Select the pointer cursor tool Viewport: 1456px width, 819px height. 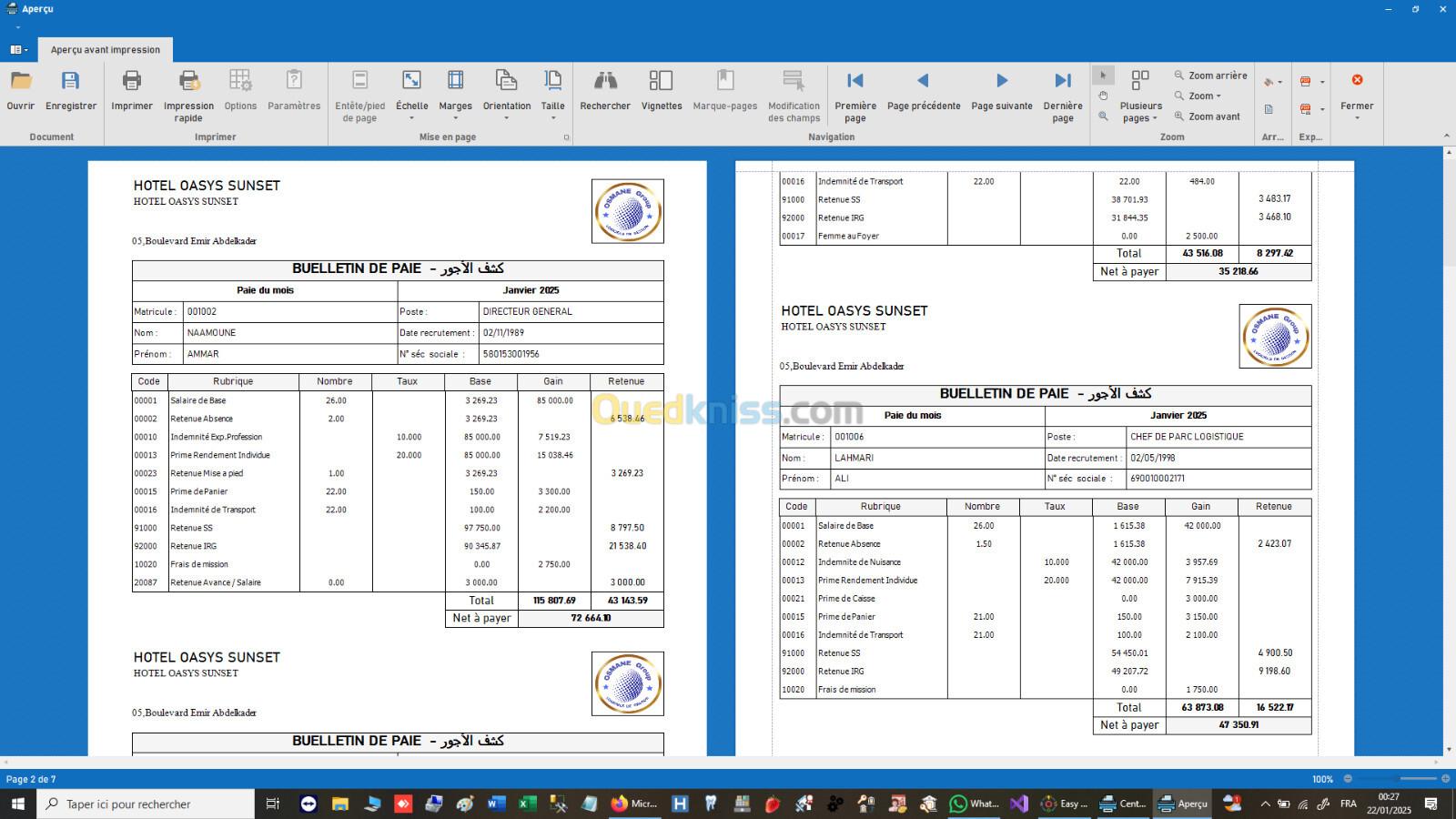(1103, 76)
